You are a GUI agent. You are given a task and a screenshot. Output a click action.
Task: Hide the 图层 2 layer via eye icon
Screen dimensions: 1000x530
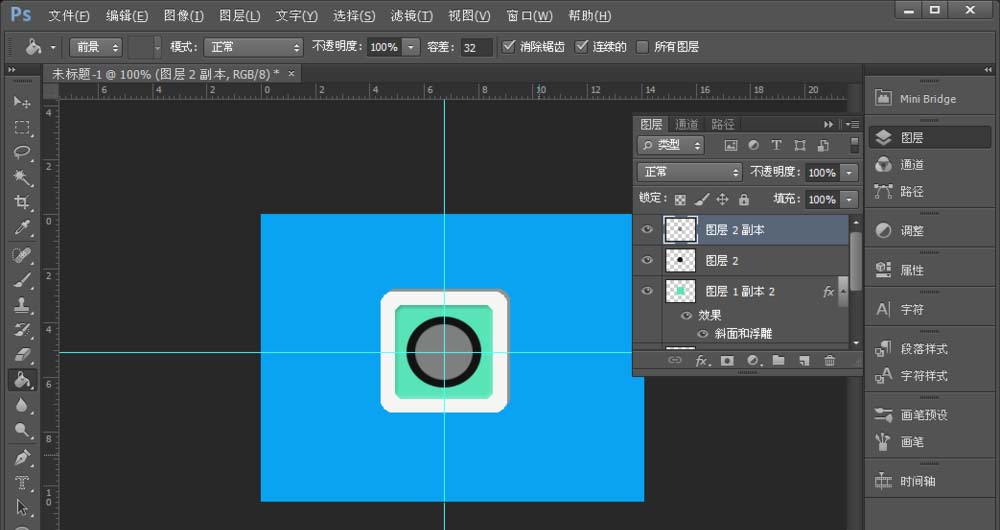pyautogui.click(x=647, y=260)
